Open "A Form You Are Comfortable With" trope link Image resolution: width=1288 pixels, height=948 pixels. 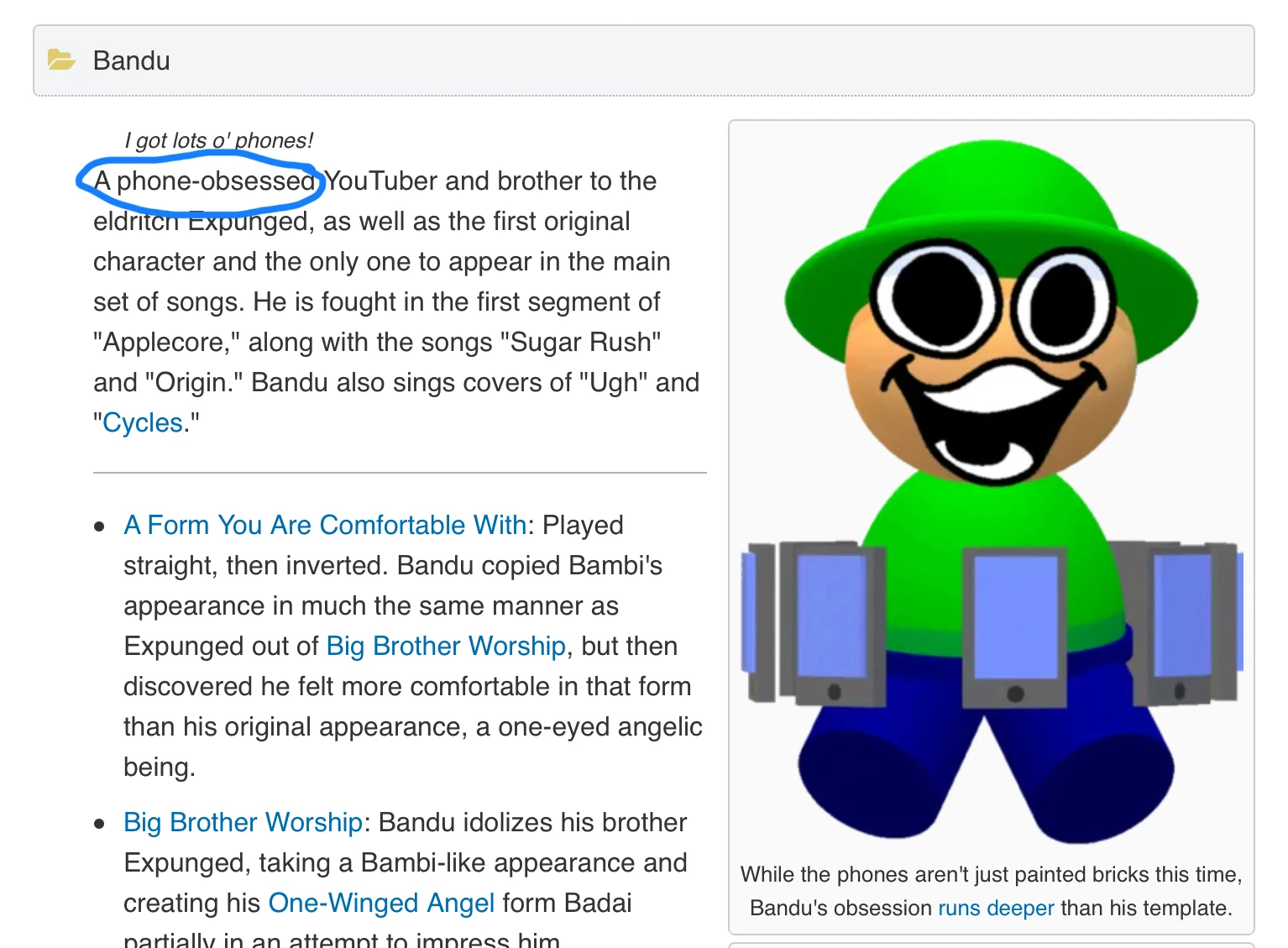pyautogui.click(x=325, y=525)
